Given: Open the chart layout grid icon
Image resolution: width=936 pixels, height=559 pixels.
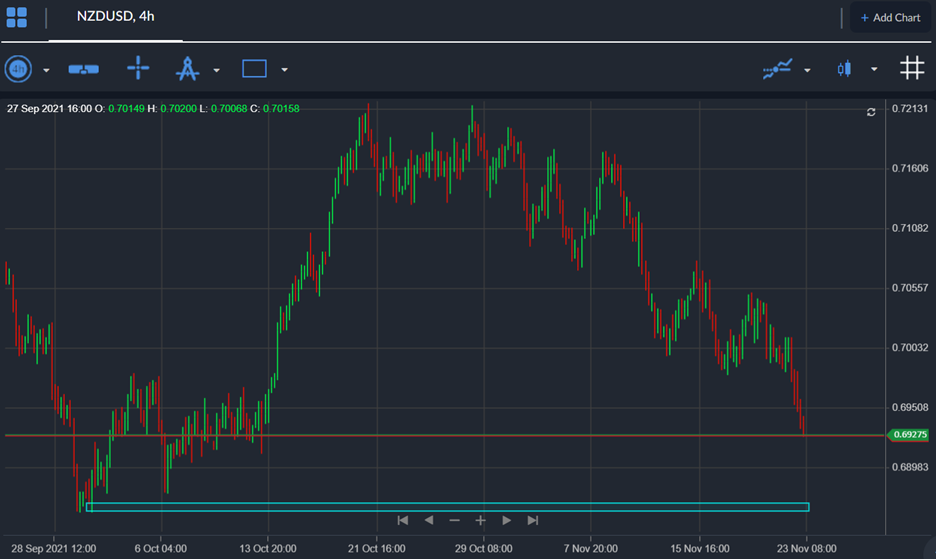Looking at the screenshot, I should click(17, 17).
